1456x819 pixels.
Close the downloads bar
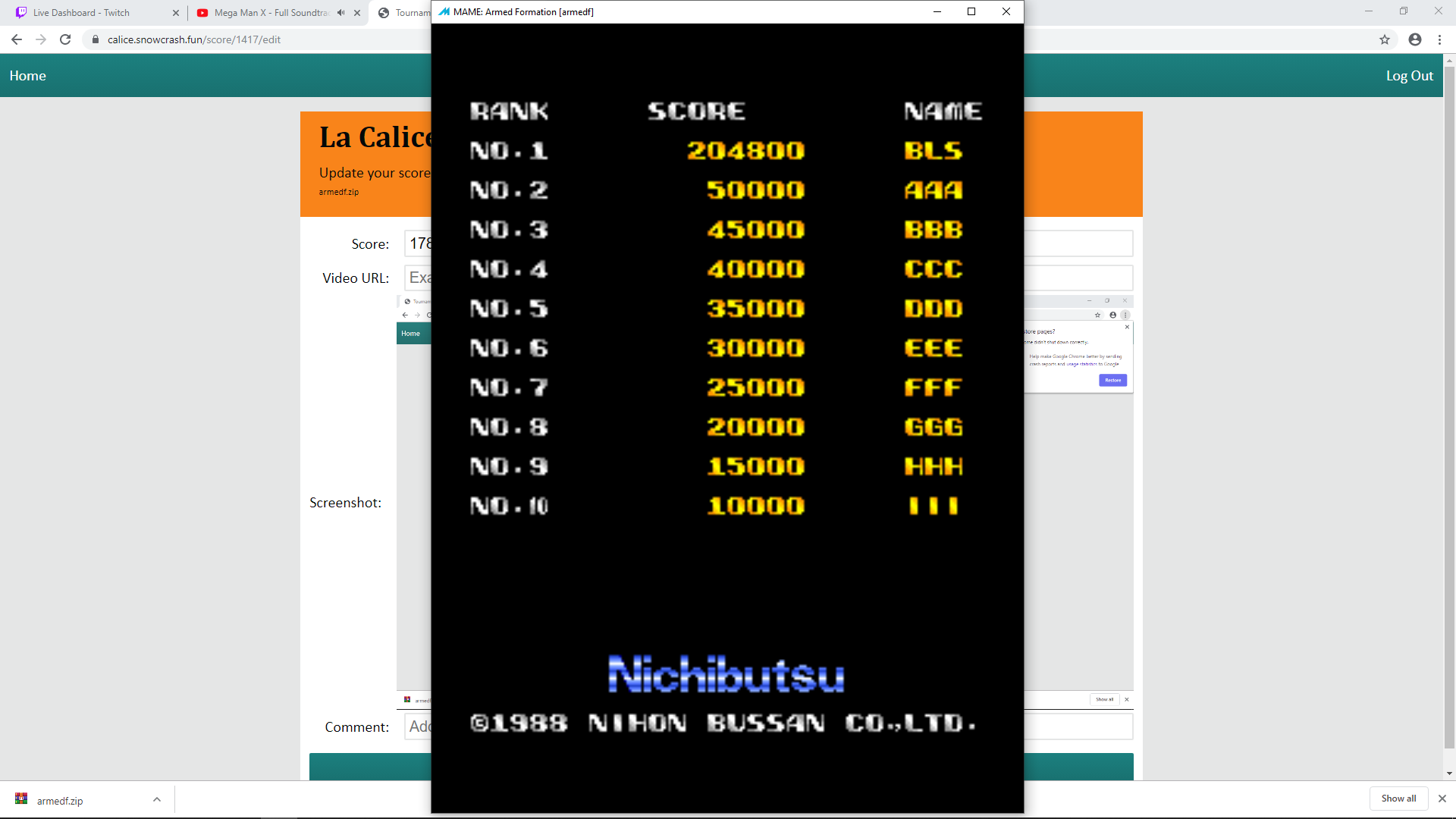tap(1442, 799)
